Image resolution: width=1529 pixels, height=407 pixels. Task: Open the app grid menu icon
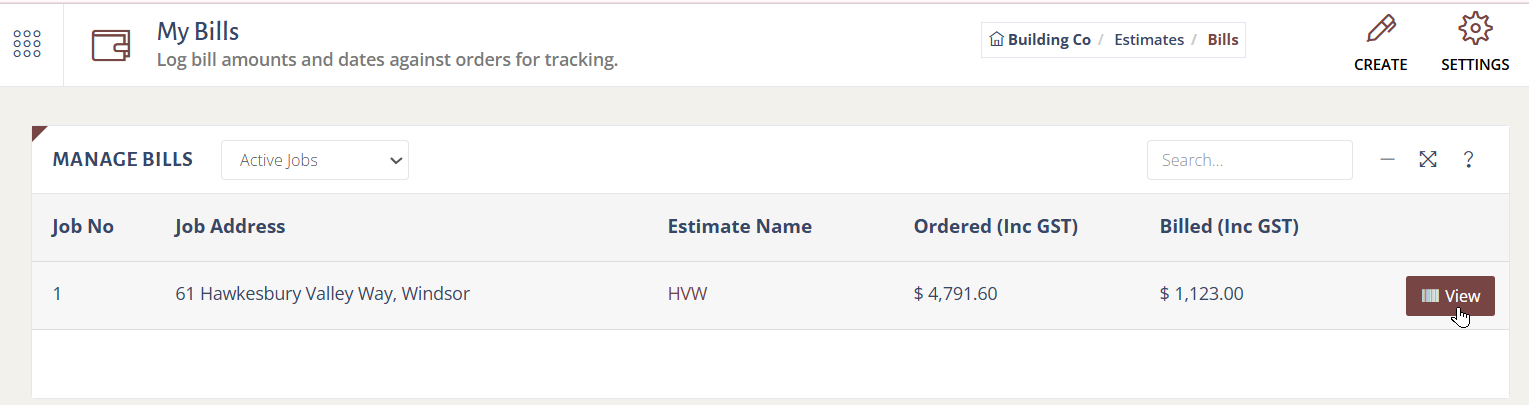click(27, 44)
